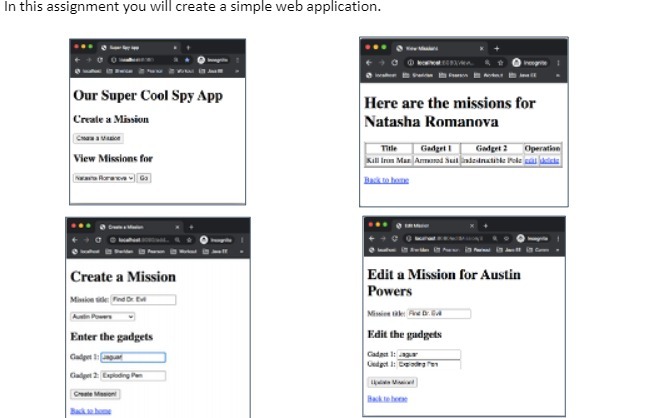Viewport: 653px width, 418px height.
Task: Click the Create a Mission button on home page
Action: pos(98,138)
